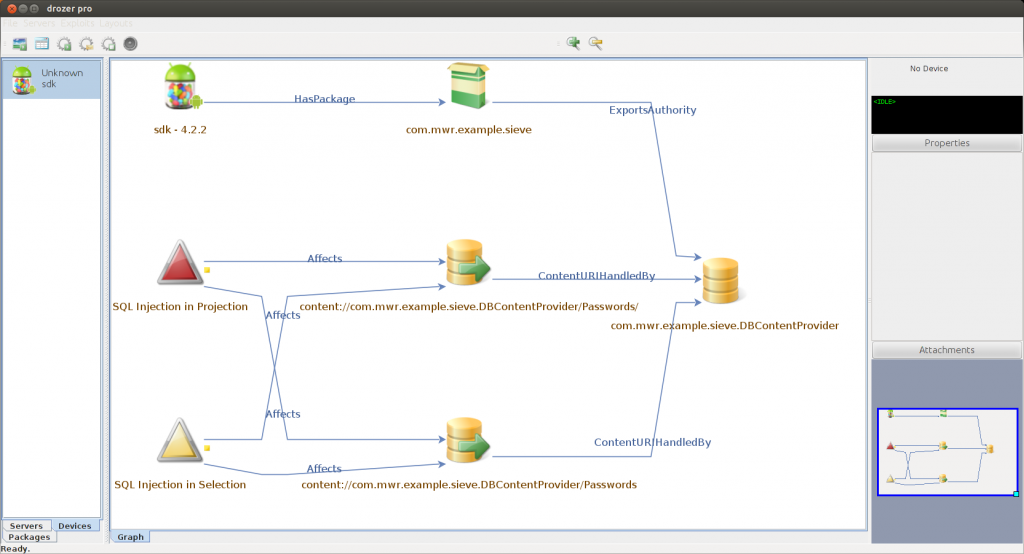Click the 'SQL Injection in Selection' label

tap(180, 485)
